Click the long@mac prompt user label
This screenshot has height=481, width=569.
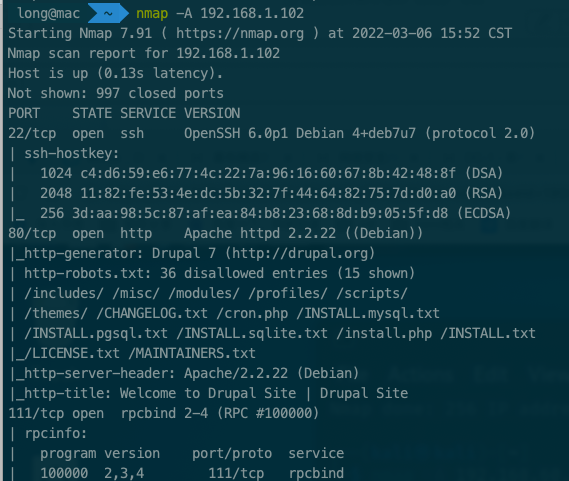tap(48, 13)
